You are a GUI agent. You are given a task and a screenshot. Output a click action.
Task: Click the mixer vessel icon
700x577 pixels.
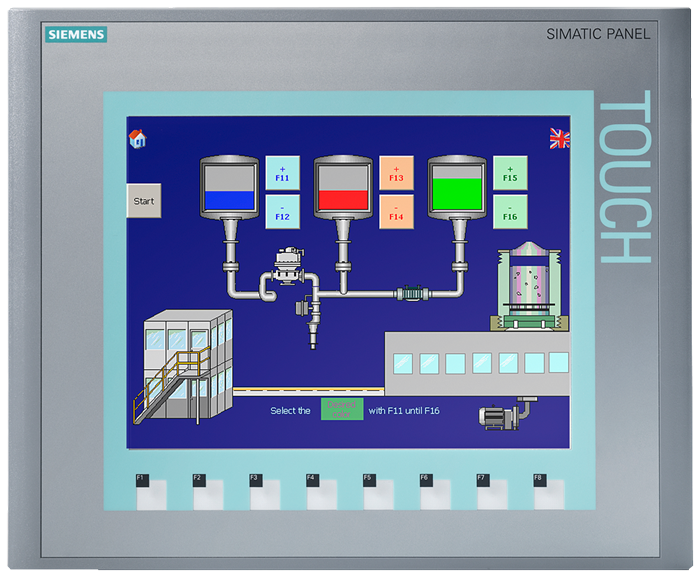[530, 285]
